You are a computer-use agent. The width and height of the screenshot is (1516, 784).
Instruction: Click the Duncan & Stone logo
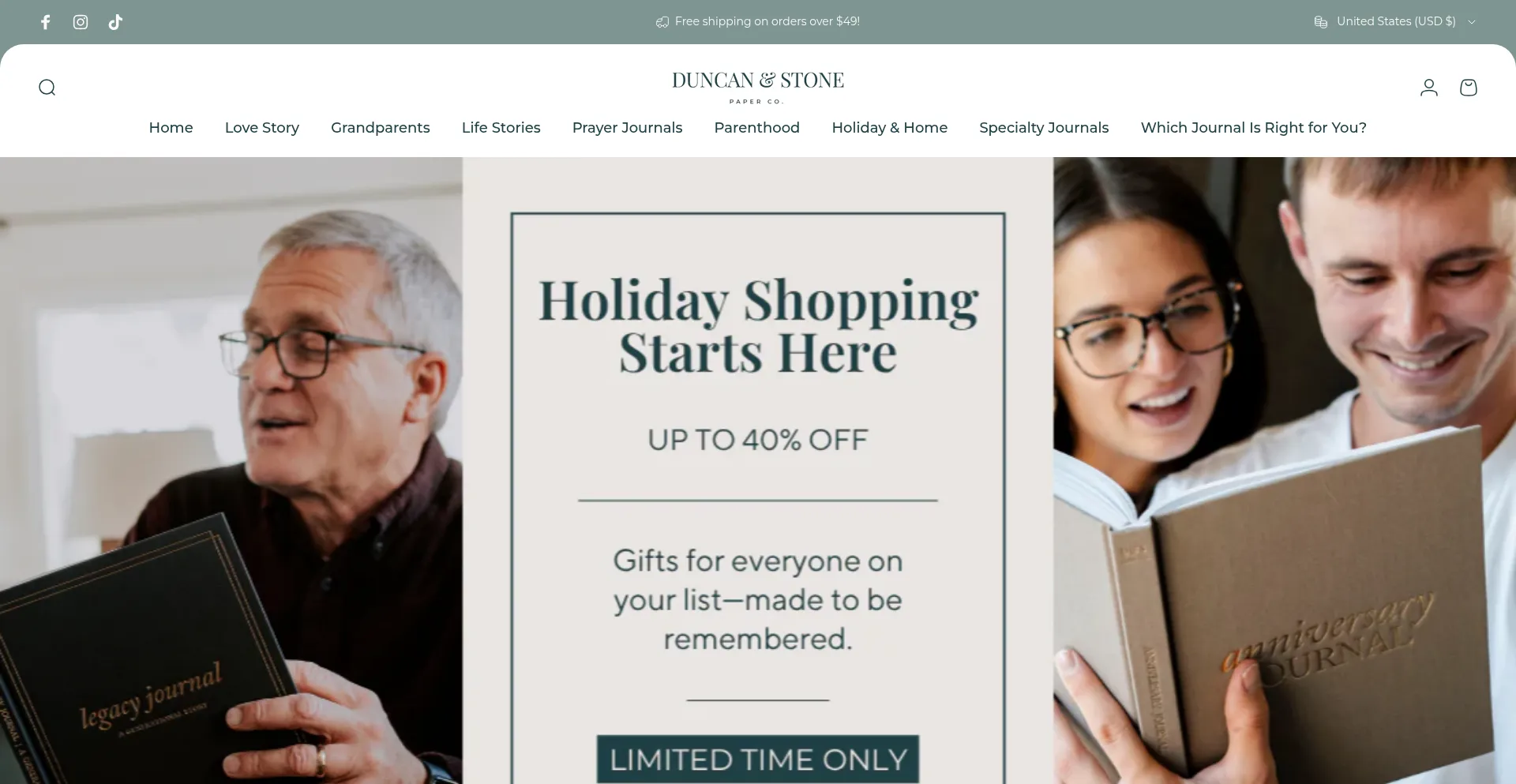[x=758, y=88]
